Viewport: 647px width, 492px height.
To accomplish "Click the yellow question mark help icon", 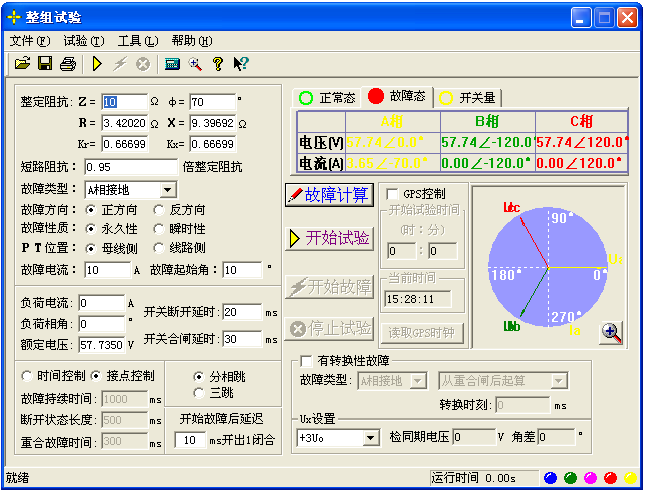I will (x=217, y=64).
